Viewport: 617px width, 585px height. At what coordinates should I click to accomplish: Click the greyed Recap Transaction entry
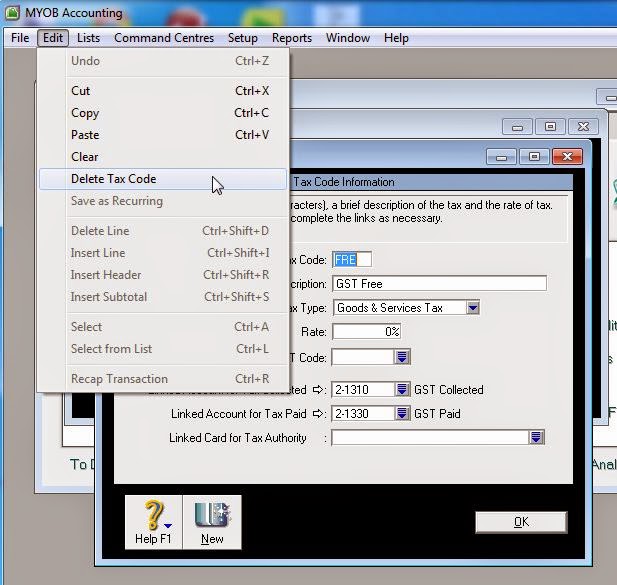[163, 379]
